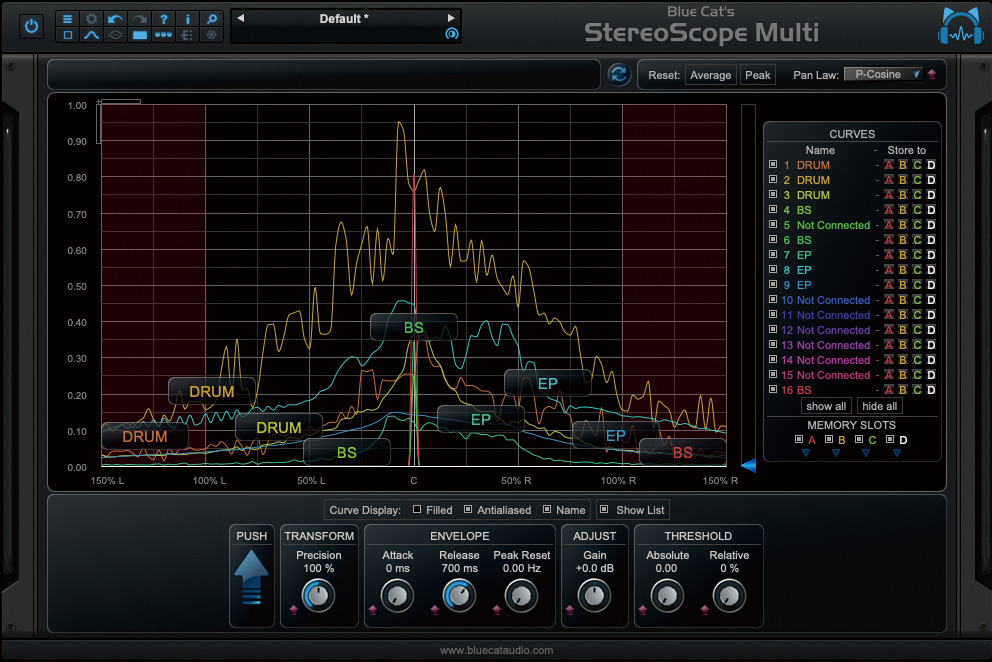Click the Release 700 ms knob
The width and height of the screenshot is (992, 662).
[x=459, y=596]
